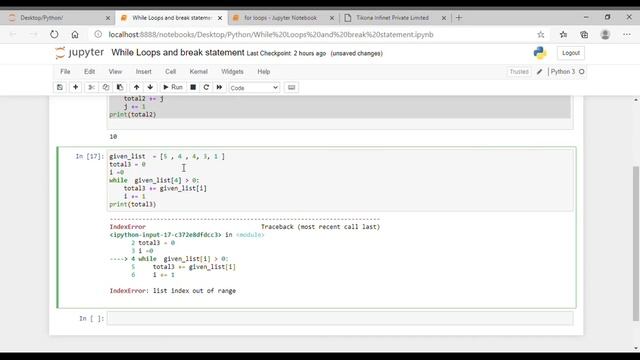Open the browser favorites list icon
This screenshot has height=360, width=640.
pyautogui.click(x=563, y=35)
